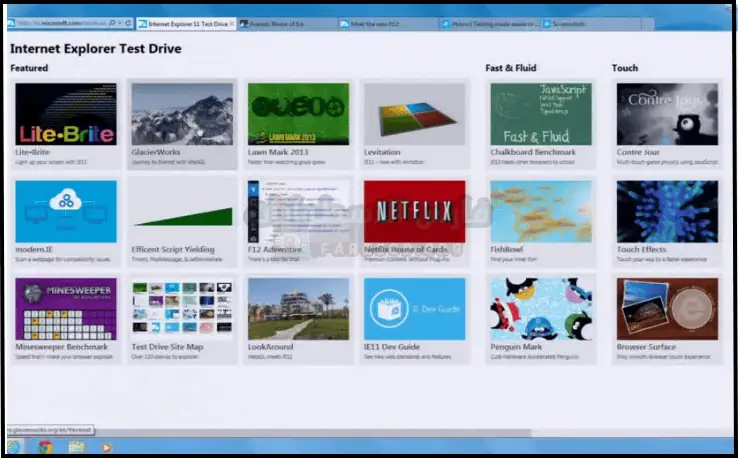
Task: Open the GlacierWorks mountain tile
Action: tap(182, 114)
